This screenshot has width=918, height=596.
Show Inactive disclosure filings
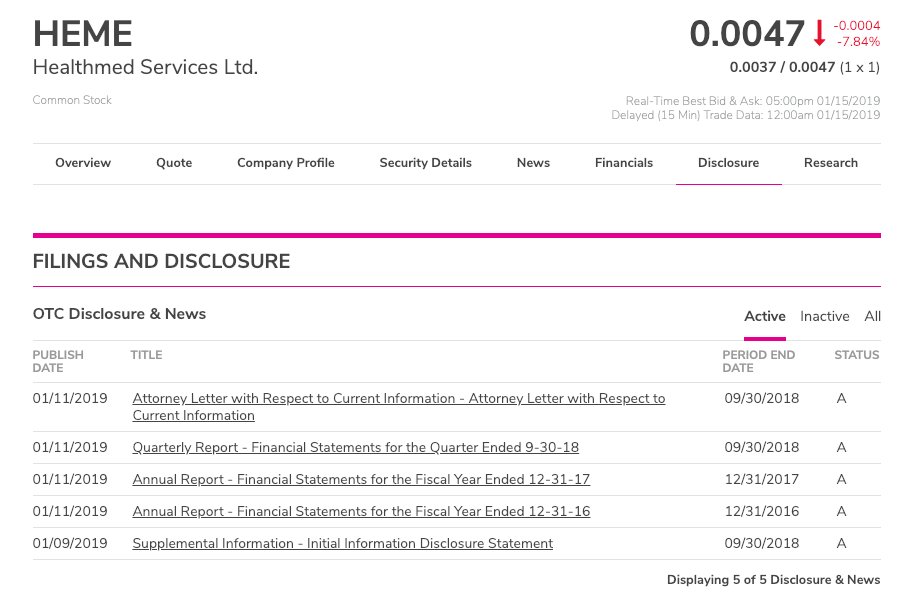(824, 316)
